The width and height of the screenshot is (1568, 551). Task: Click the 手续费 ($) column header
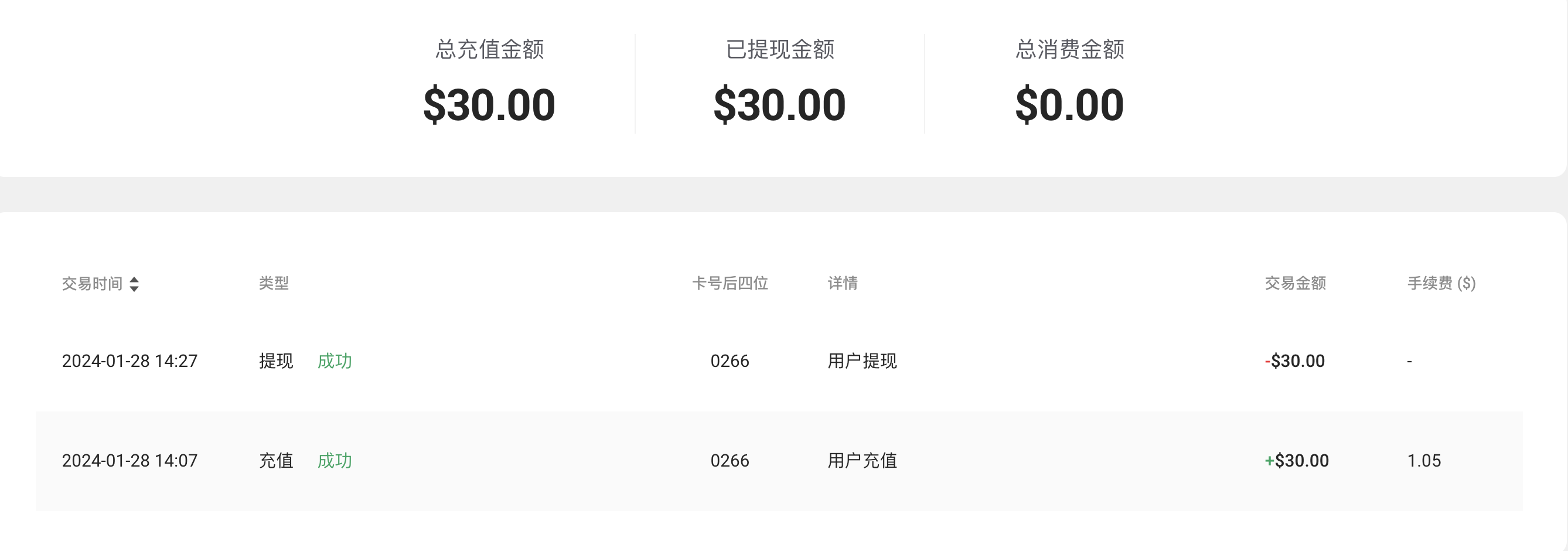1441,283
